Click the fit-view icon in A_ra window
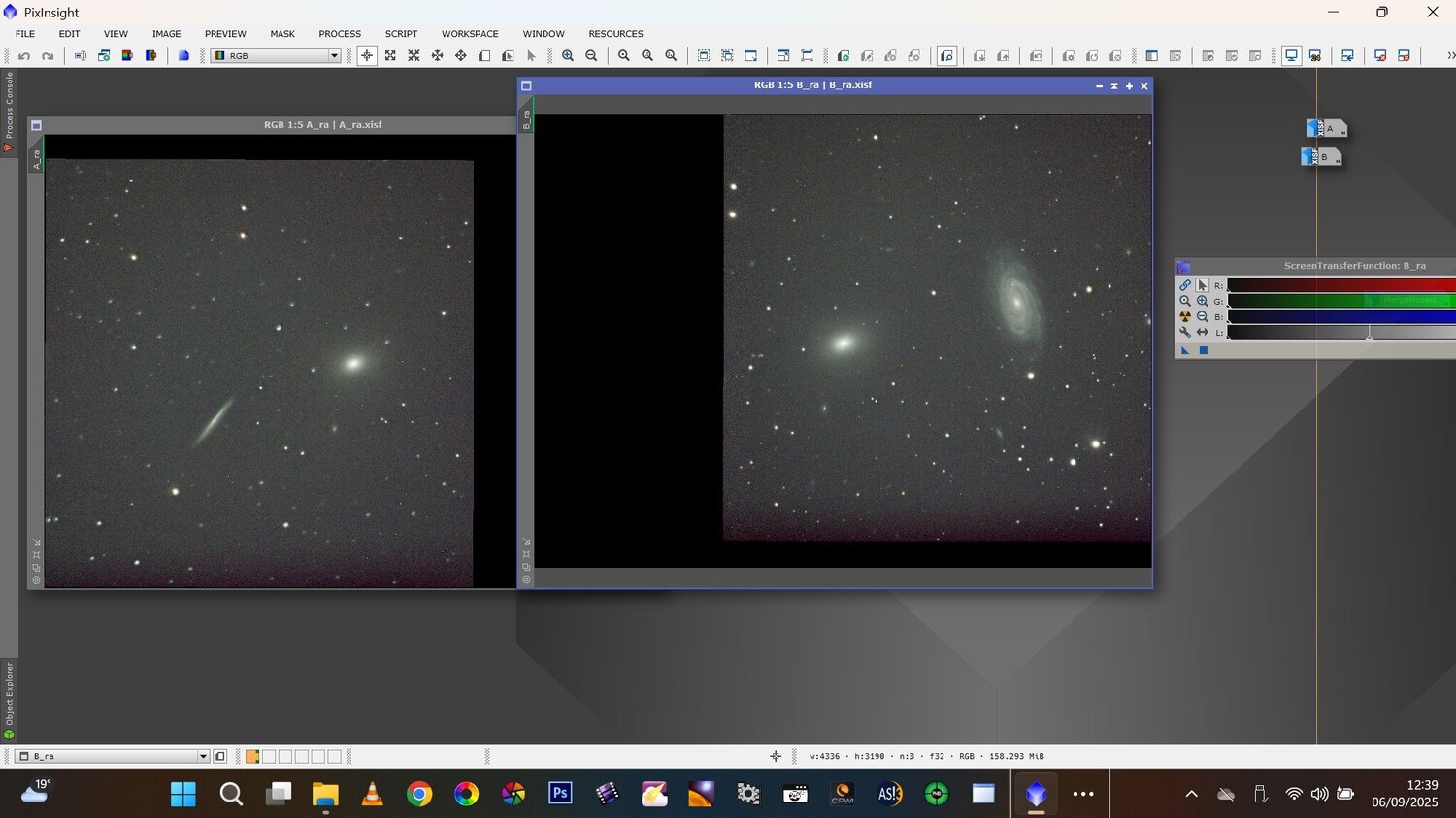This screenshot has height=818, width=1456. click(36, 555)
